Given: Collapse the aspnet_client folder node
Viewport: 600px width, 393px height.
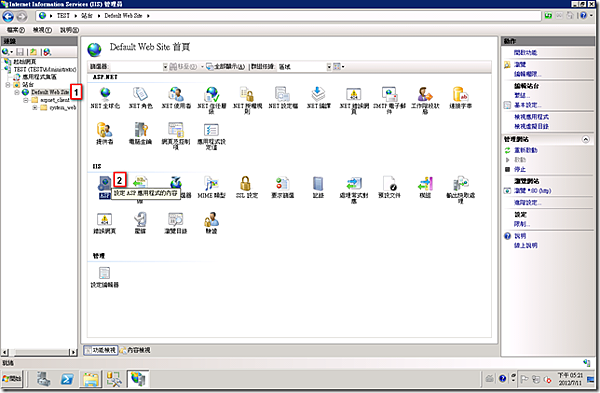Looking at the screenshot, I should tap(25, 100).
